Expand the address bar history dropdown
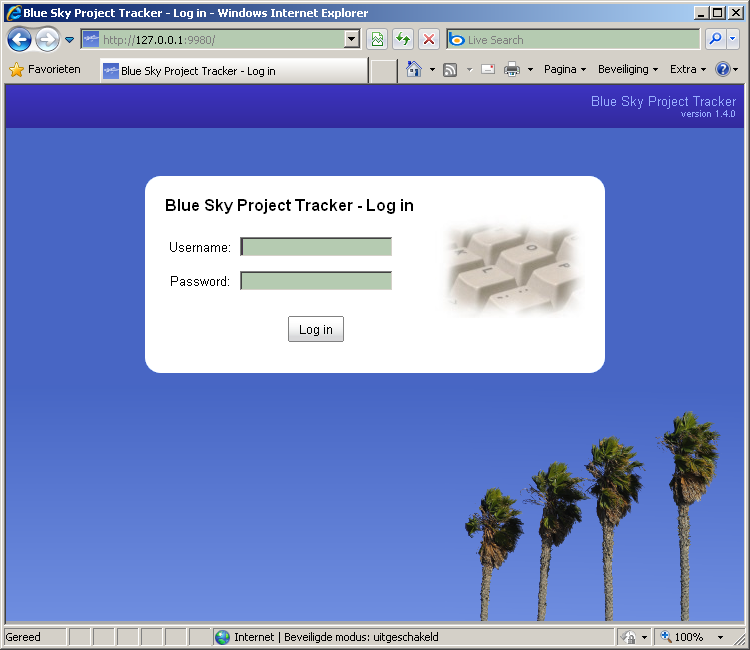This screenshot has height=650, width=750. (x=352, y=39)
